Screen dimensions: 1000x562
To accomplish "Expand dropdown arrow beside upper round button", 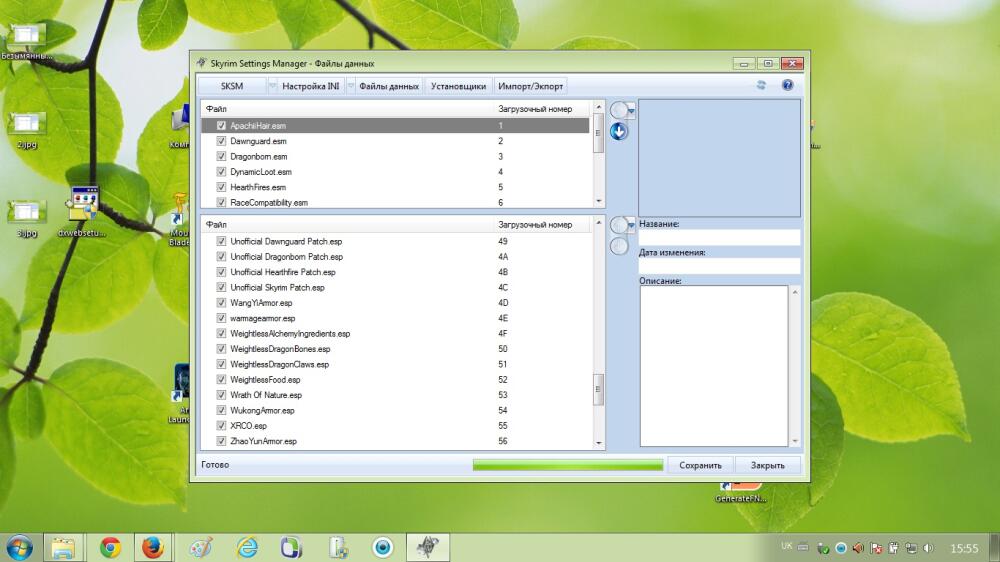I will [x=631, y=111].
